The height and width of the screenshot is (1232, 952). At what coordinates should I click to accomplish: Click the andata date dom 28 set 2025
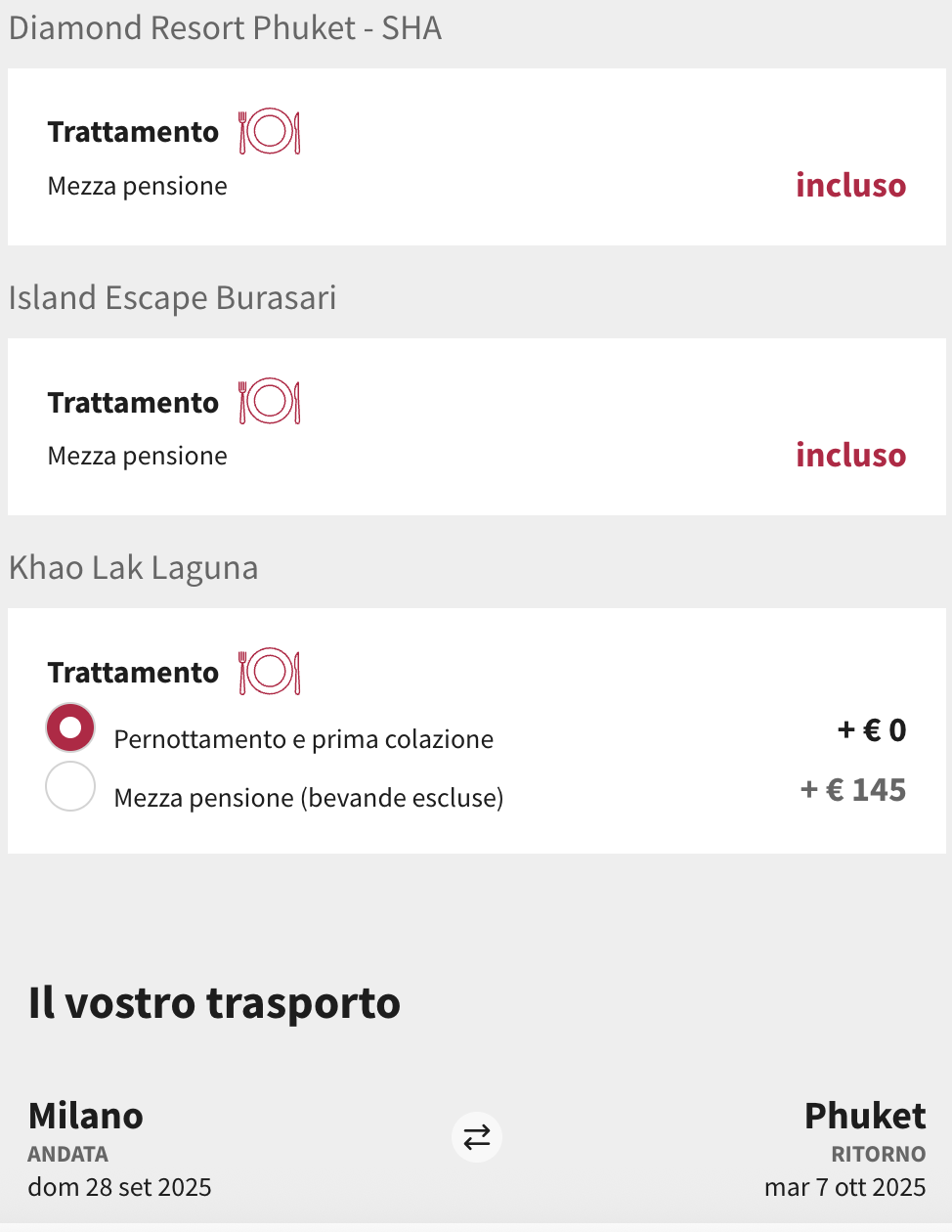point(120,1187)
